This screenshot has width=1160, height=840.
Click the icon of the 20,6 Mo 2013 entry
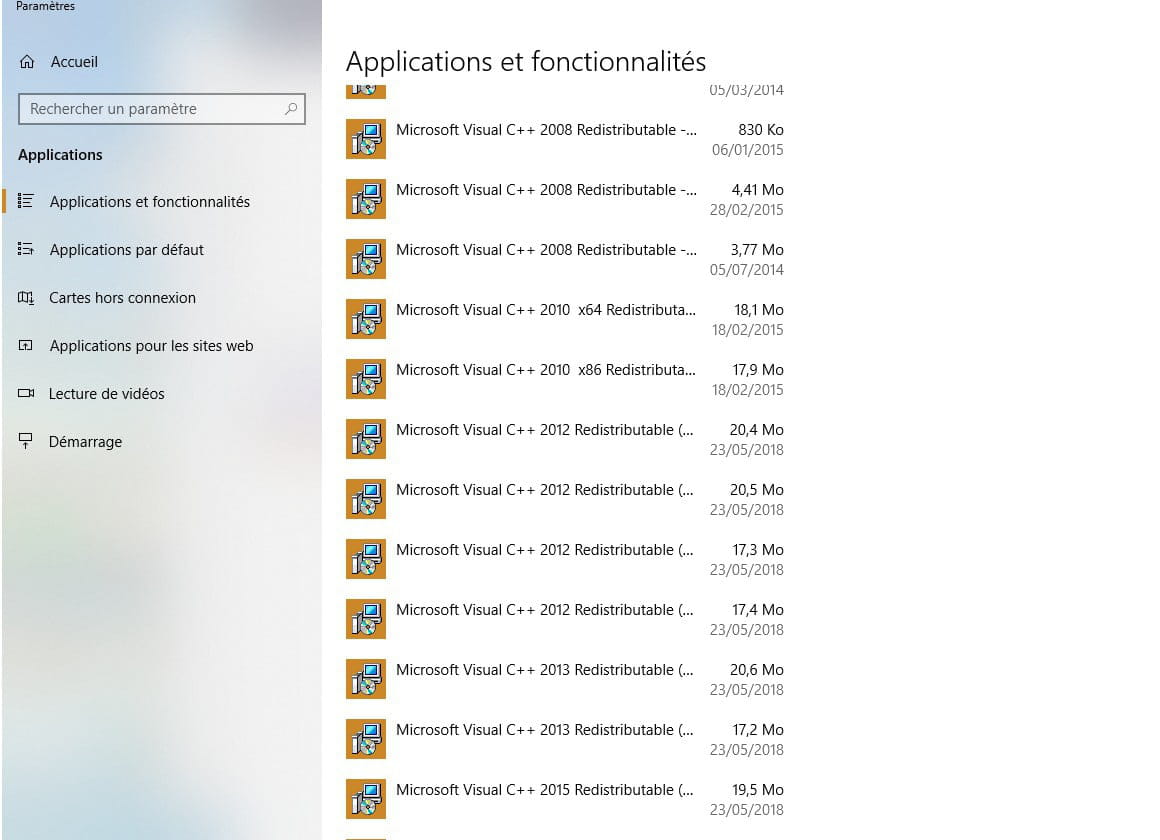pyautogui.click(x=365, y=679)
